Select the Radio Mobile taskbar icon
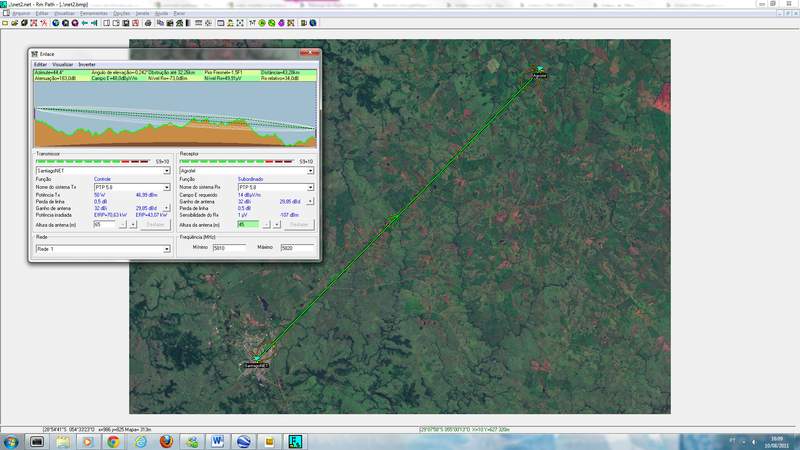 click(x=295, y=442)
